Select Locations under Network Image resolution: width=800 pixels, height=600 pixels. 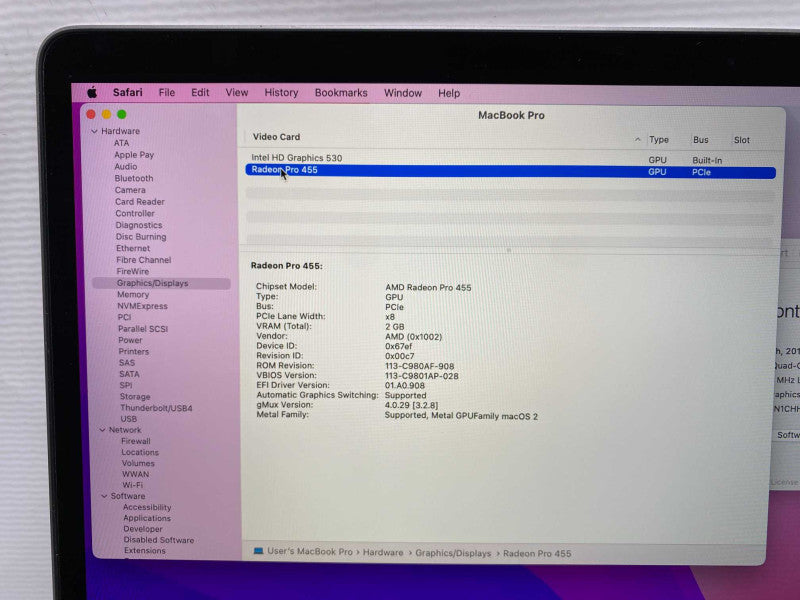140,452
